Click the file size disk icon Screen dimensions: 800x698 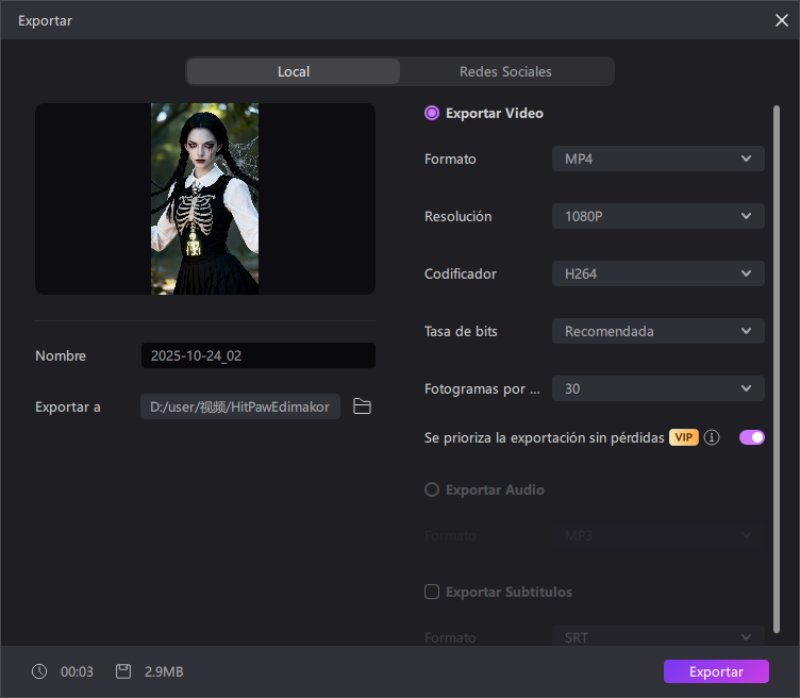tap(123, 672)
